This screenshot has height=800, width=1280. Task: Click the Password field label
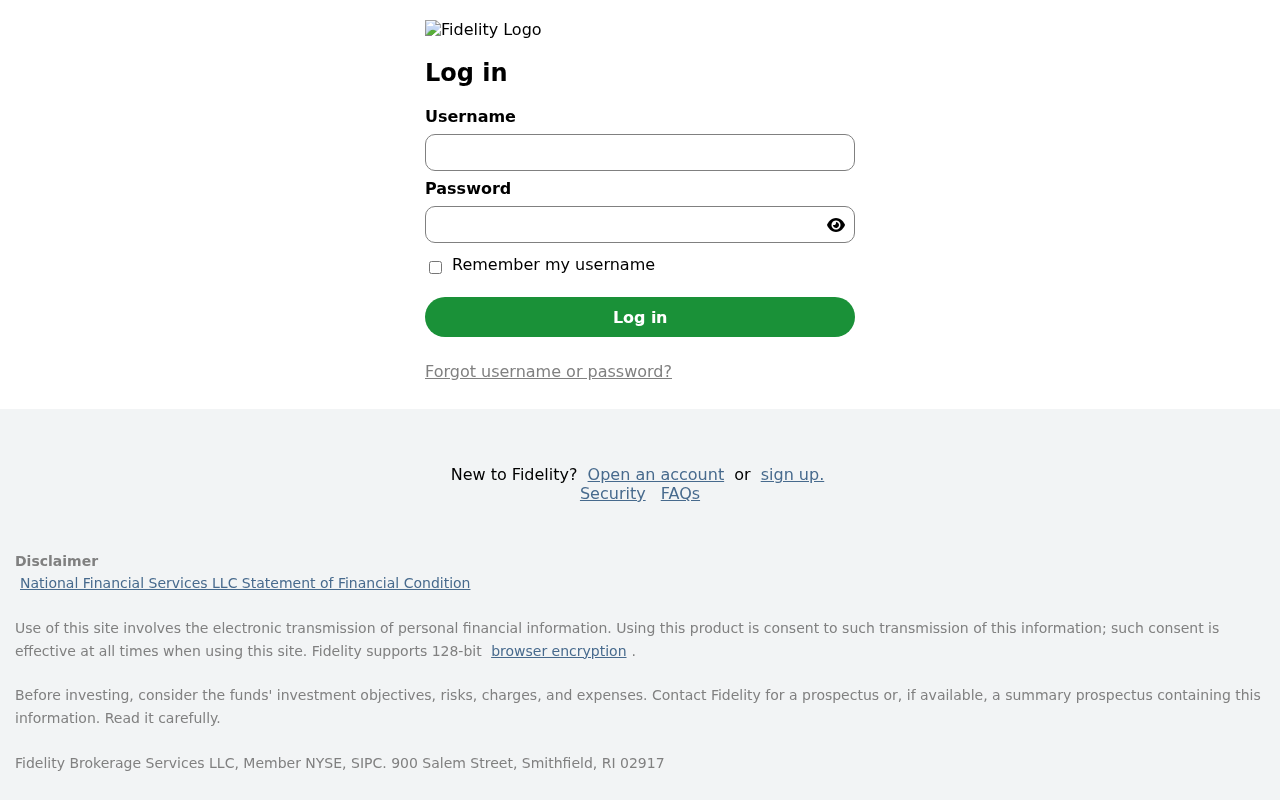468,189
